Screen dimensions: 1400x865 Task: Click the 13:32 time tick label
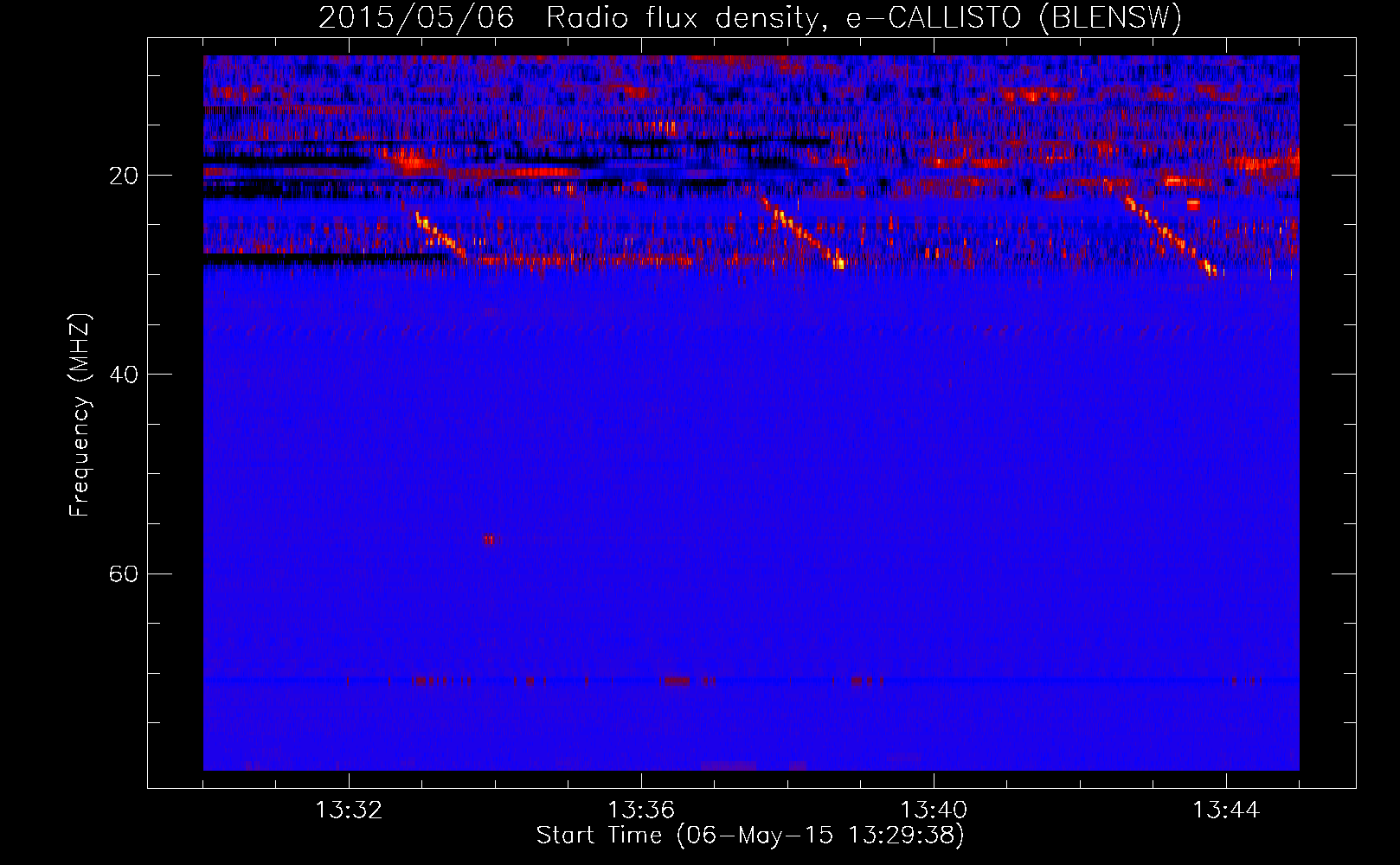click(x=349, y=811)
